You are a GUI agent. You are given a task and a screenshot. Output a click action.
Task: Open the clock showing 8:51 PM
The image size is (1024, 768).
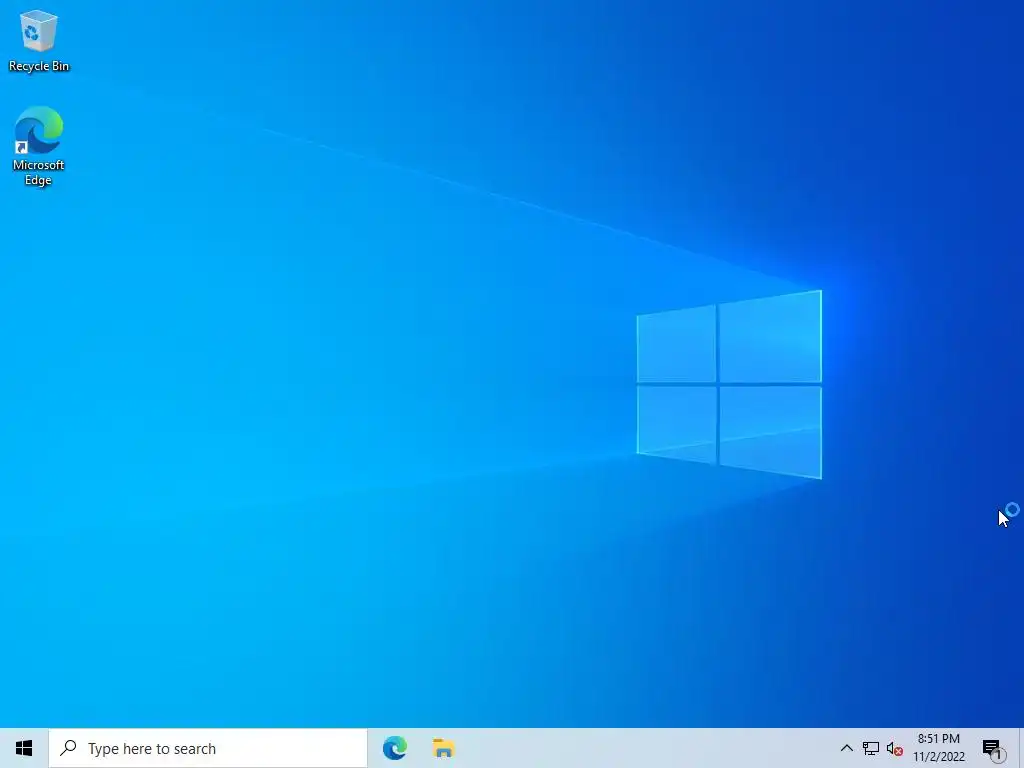[939, 748]
